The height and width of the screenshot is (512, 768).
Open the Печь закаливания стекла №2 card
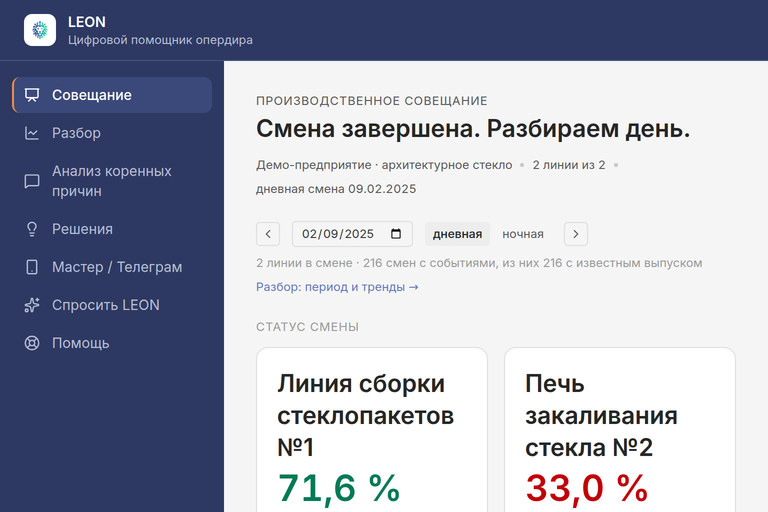tap(620, 430)
